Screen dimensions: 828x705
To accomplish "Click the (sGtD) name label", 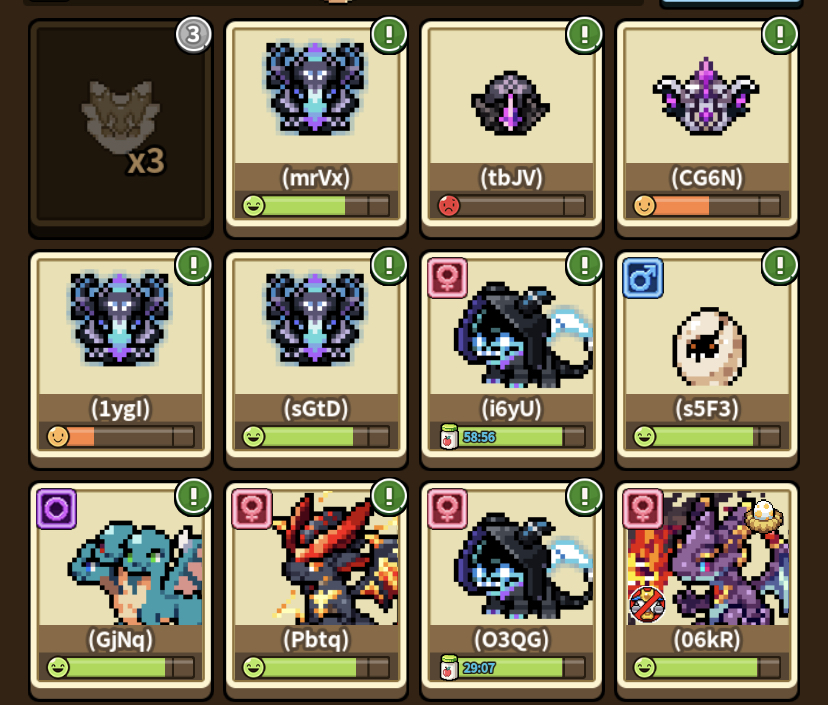I will [x=316, y=409].
